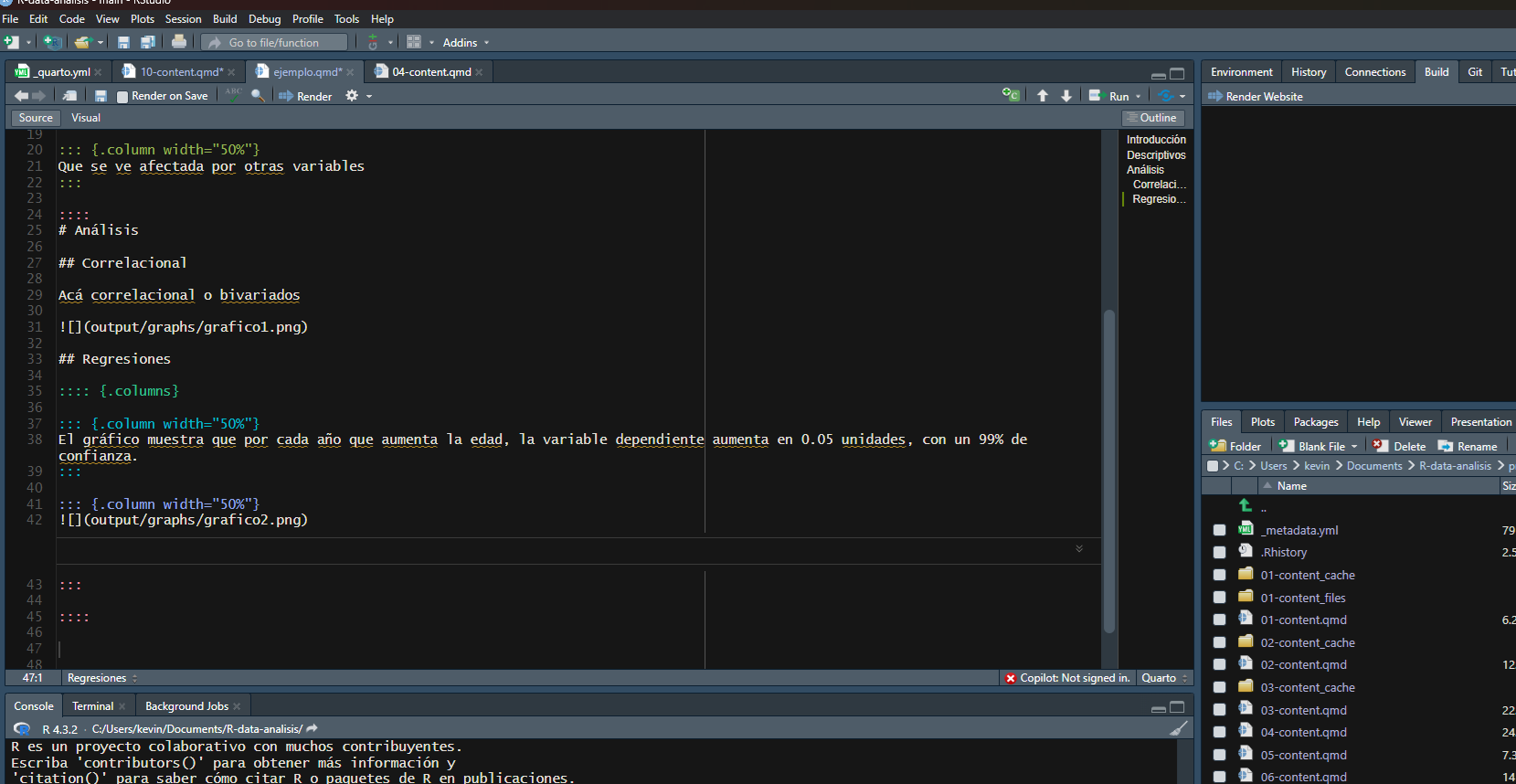This screenshot has width=1516, height=784.
Task: Click the find and replace magnifier icon
Action: coord(258,95)
